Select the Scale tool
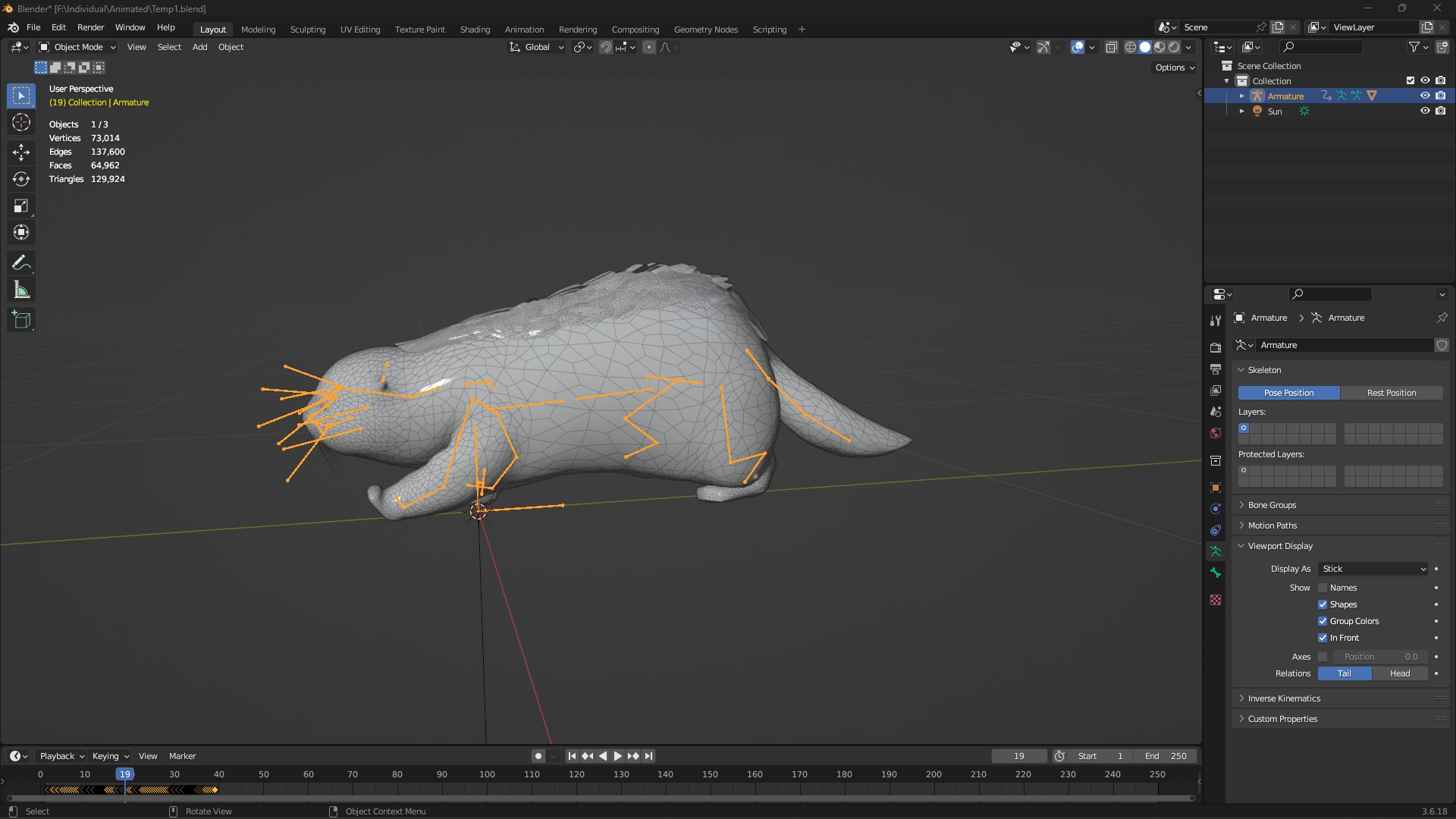 [x=21, y=206]
